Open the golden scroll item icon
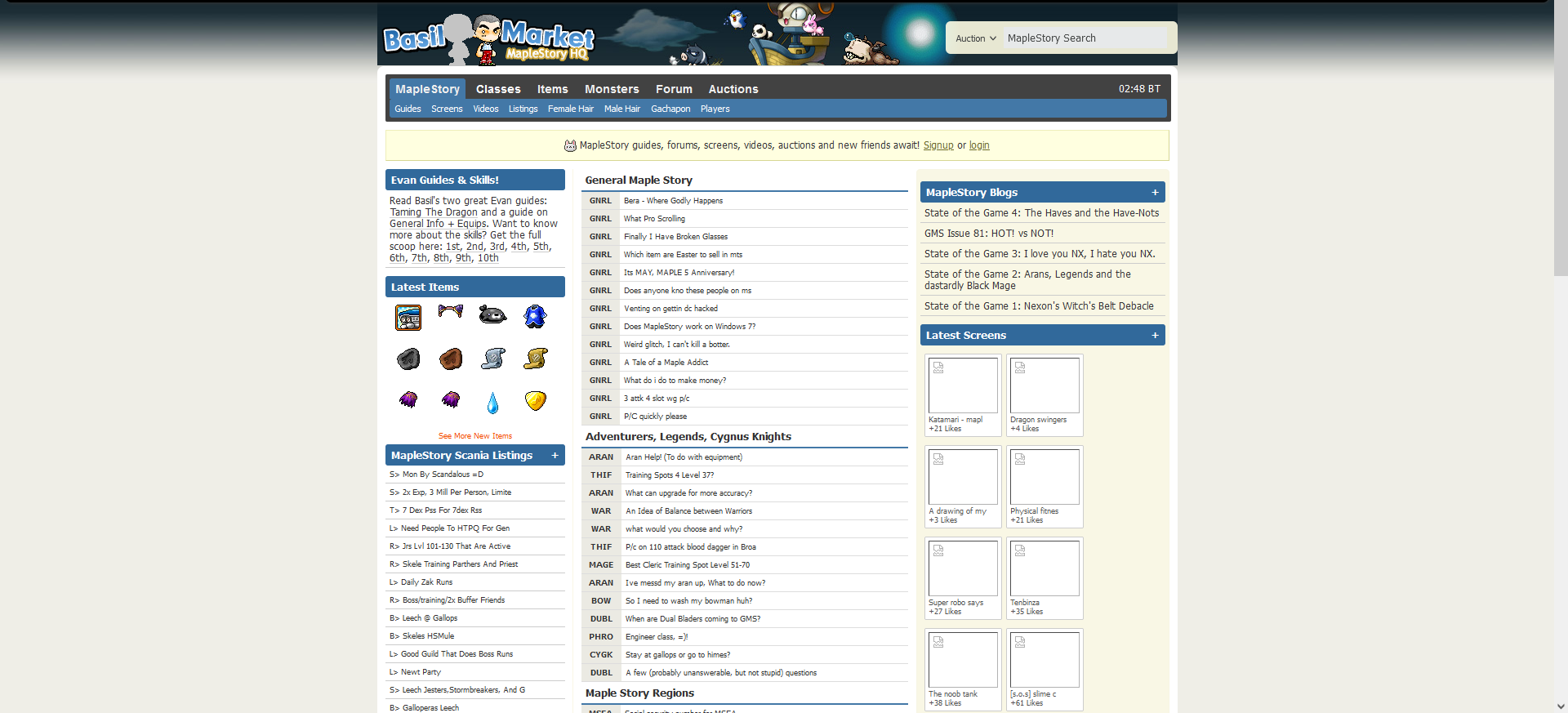The image size is (1568, 713). pyautogui.click(x=535, y=358)
